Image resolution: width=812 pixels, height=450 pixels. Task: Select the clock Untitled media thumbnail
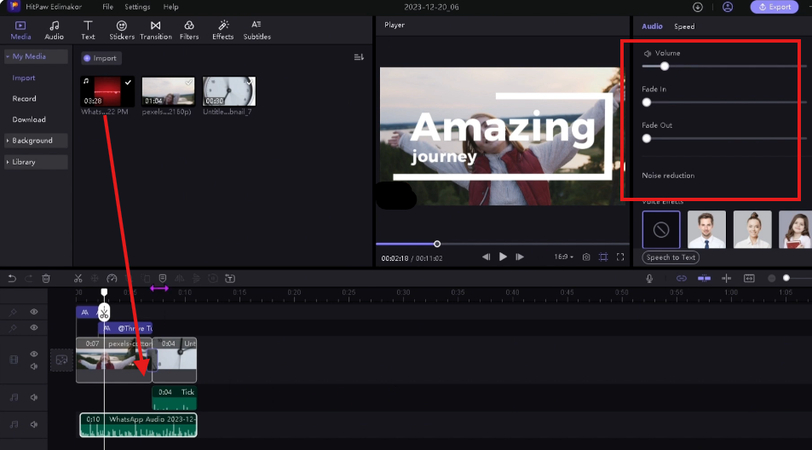pyautogui.click(x=229, y=91)
